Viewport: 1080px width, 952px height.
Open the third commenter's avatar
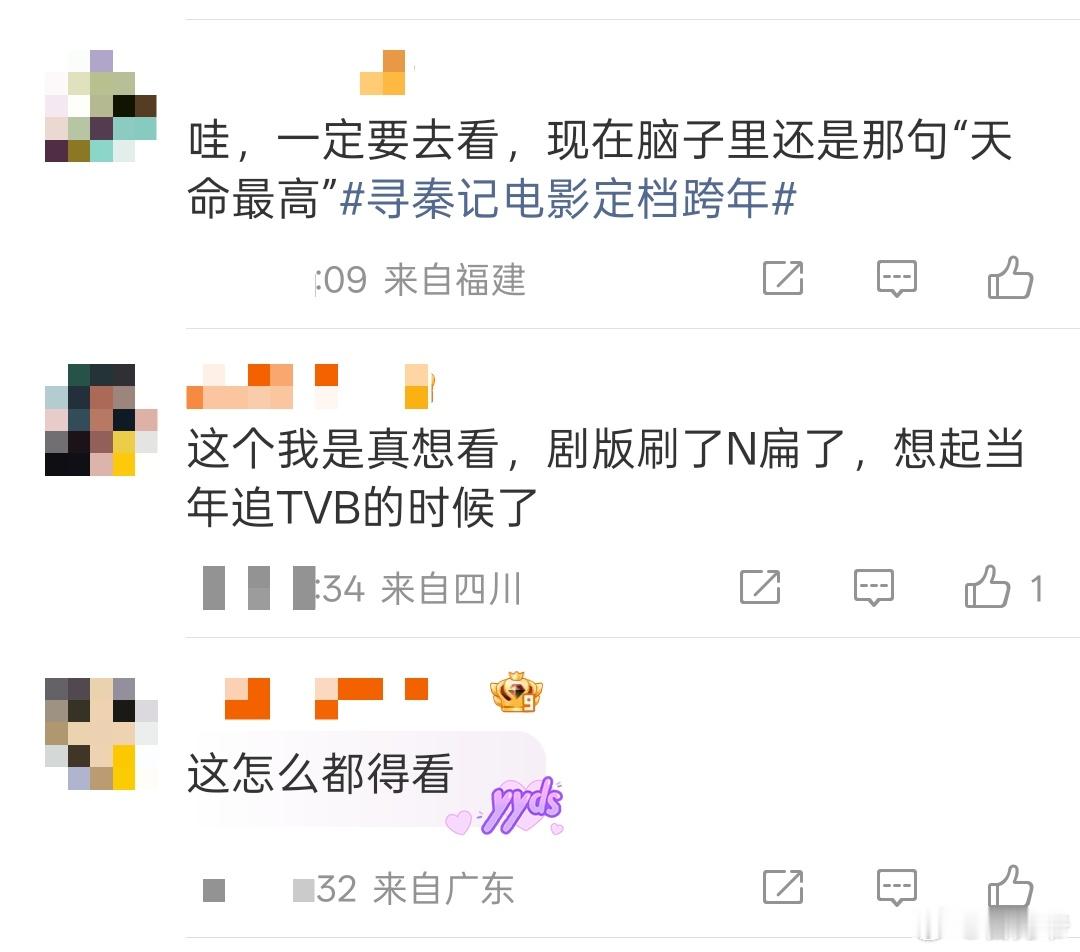[101, 733]
